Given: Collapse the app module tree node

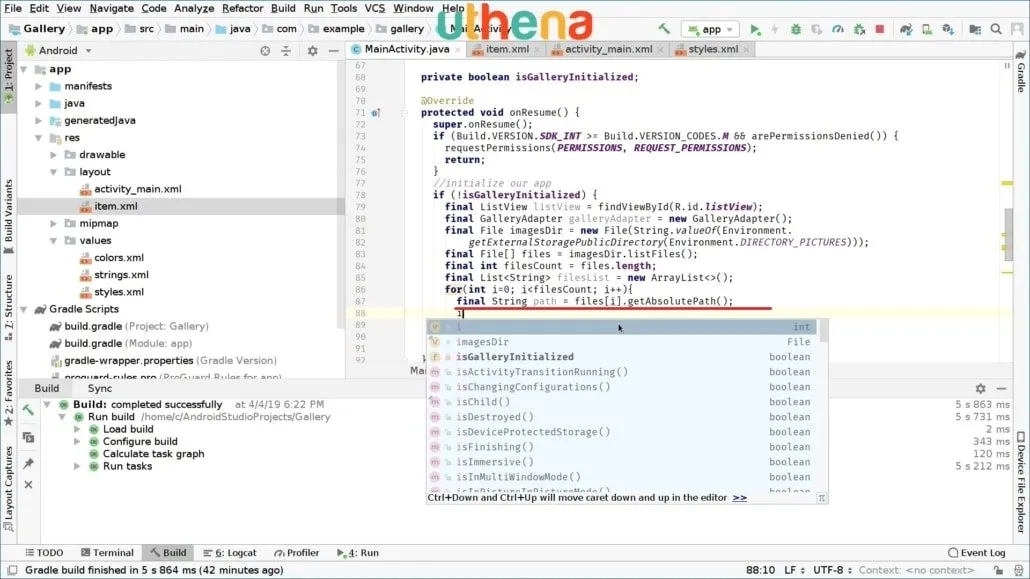Looking at the screenshot, I should (x=24, y=69).
